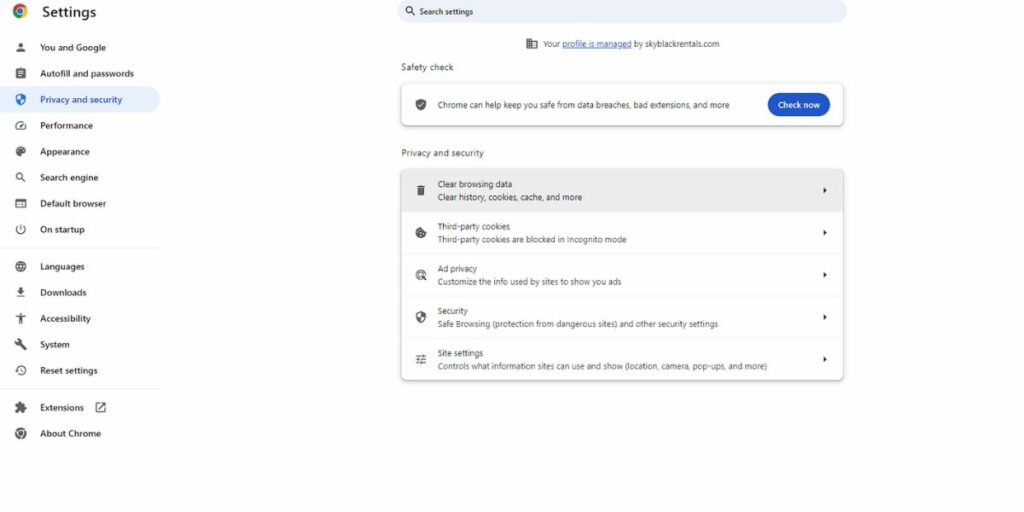Click the magnifier icon in the settings search box
The width and height of the screenshot is (1024, 512).
click(x=410, y=11)
